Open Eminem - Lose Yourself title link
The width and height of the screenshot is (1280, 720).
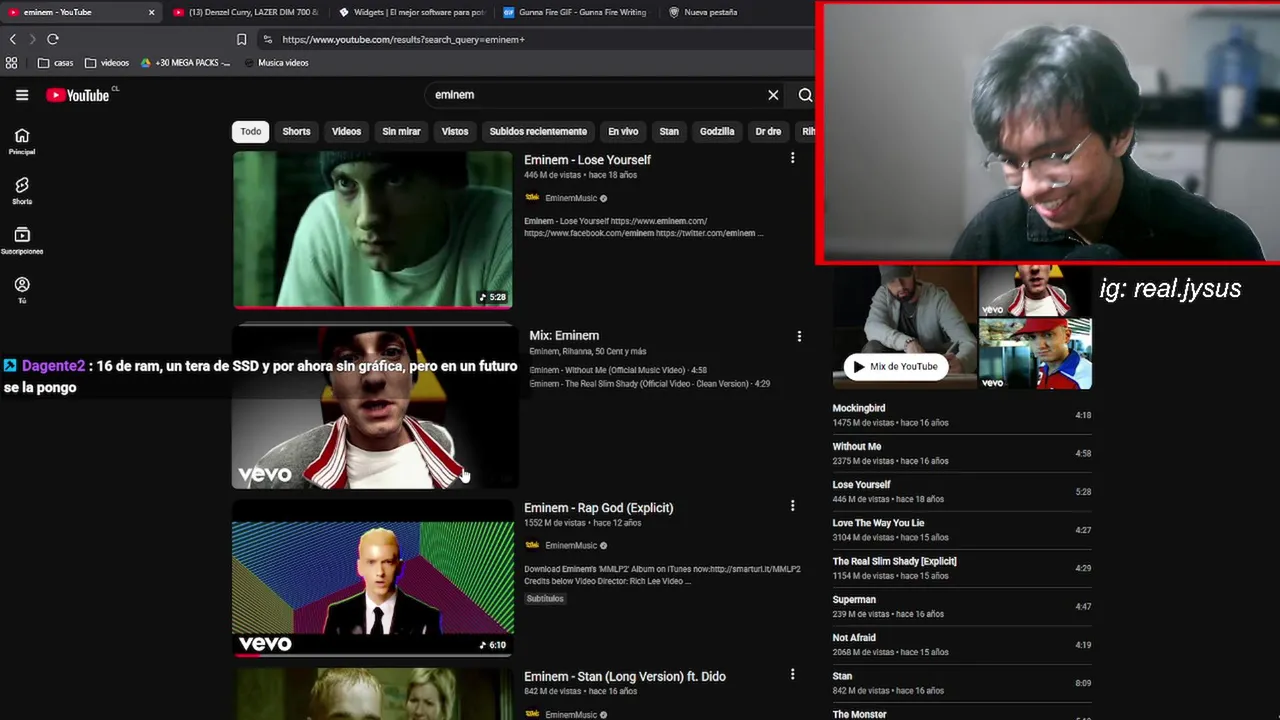click(587, 160)
